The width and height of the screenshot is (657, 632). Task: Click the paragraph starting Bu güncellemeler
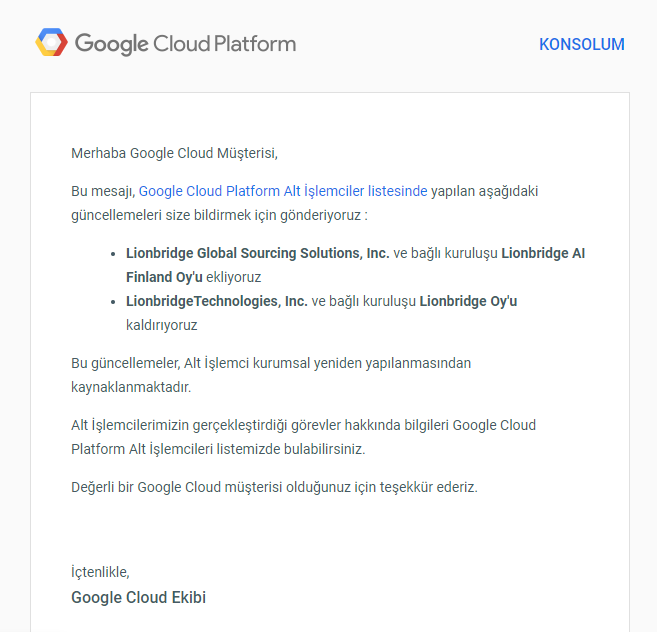click(x=271, y=375)
